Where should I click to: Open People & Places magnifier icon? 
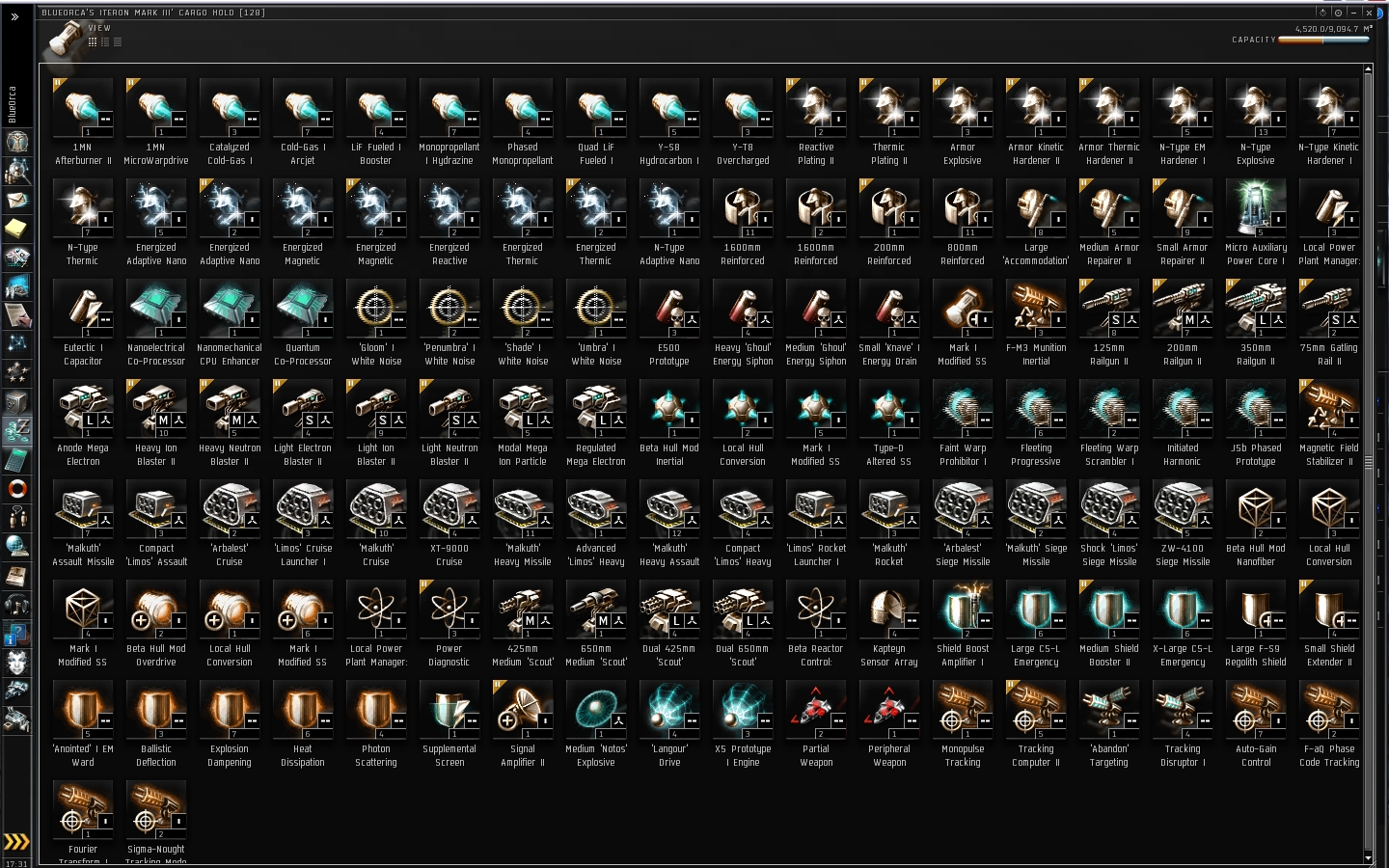click(x=16, y=171)
